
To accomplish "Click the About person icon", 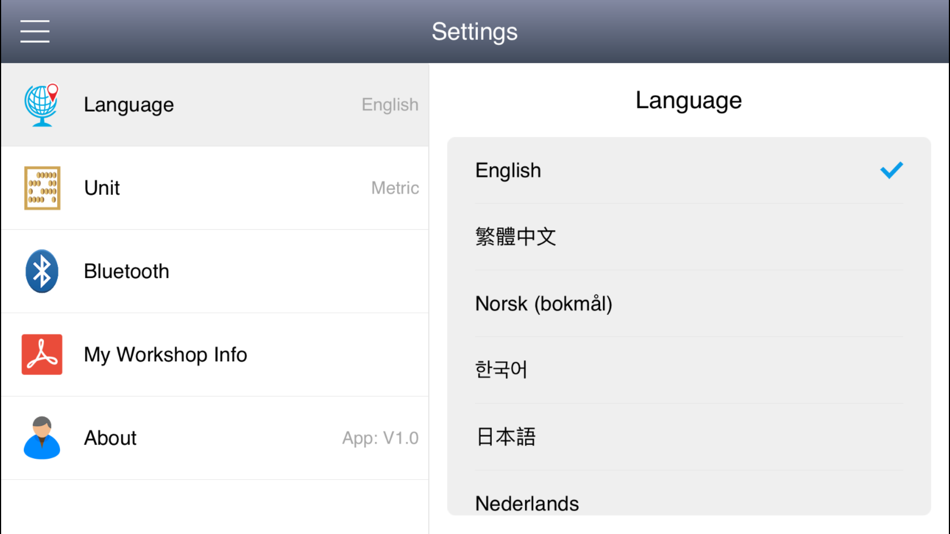I will (42, 438).
